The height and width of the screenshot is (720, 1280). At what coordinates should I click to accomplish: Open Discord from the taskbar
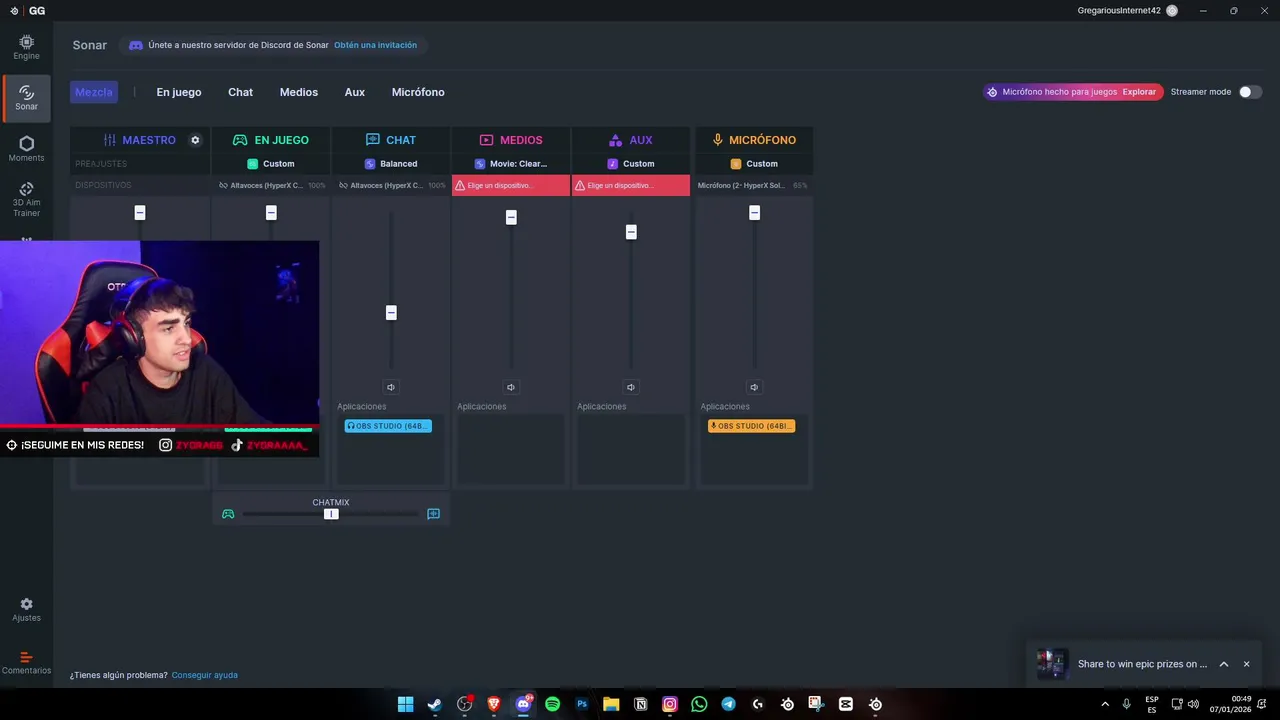coord(523,704)
